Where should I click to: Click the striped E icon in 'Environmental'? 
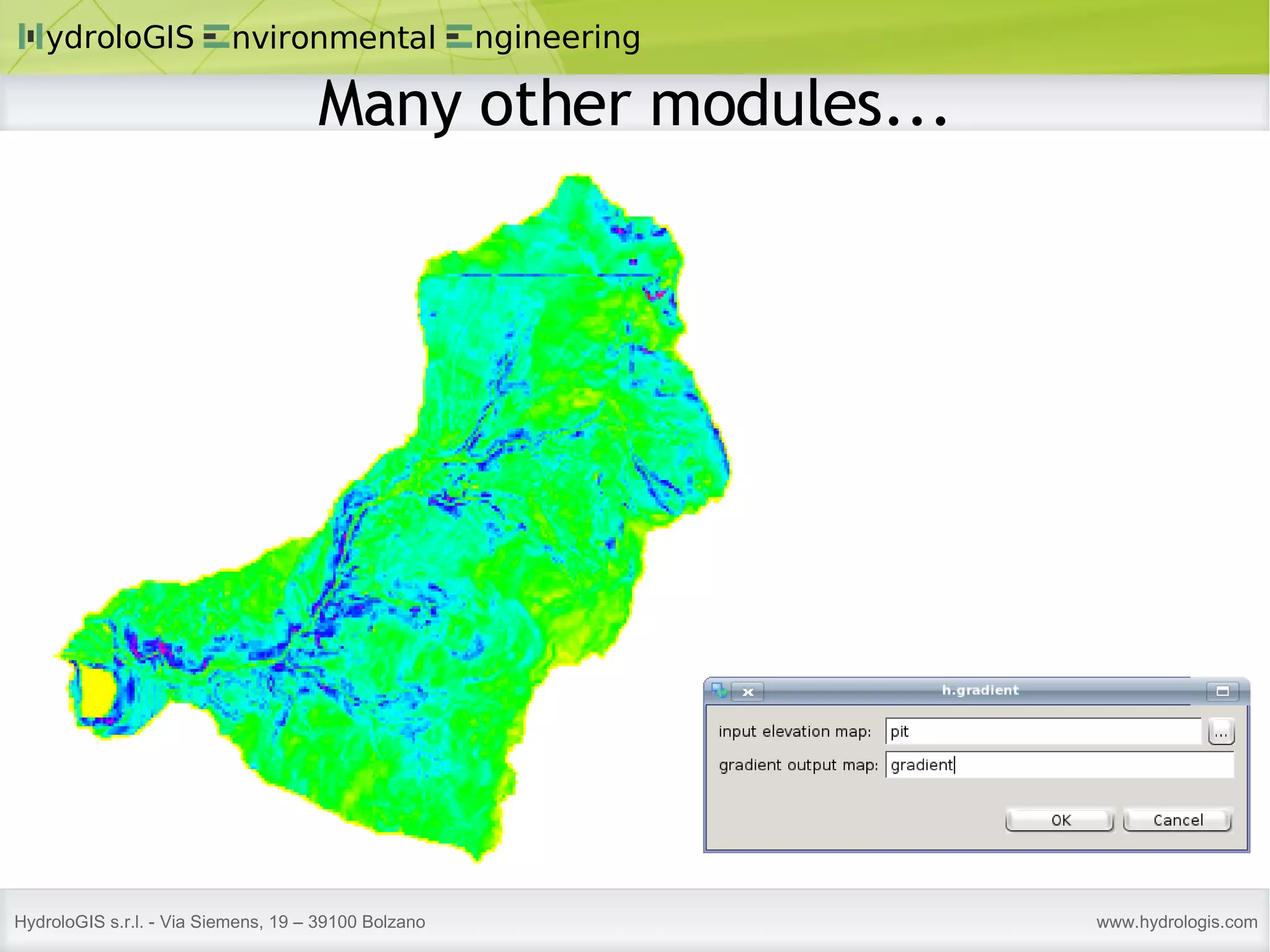point(216,37)
